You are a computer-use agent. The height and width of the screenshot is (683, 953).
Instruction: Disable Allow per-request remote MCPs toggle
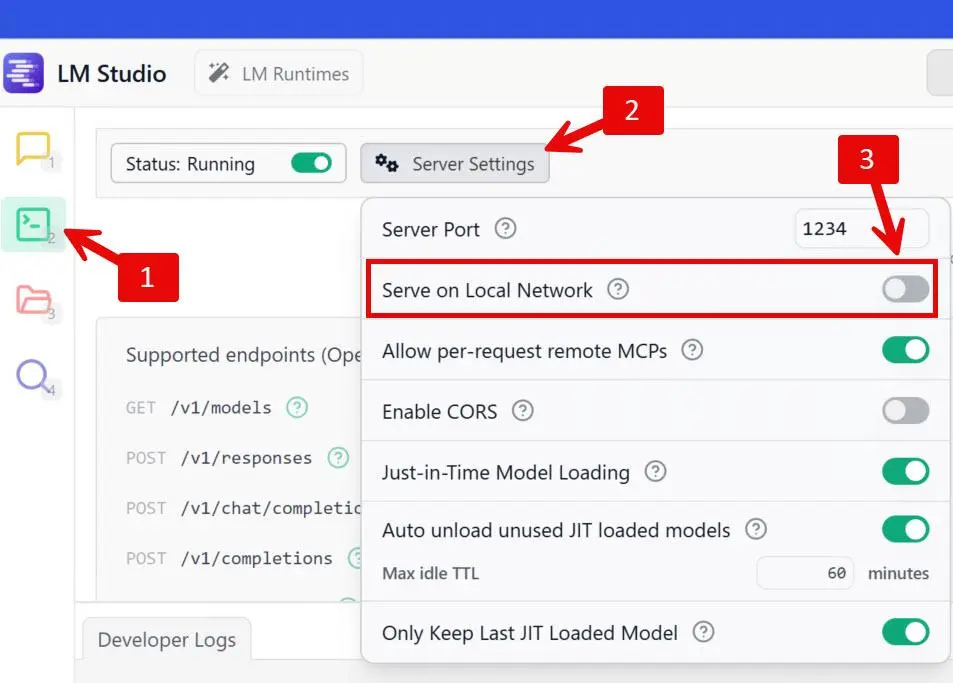pos(905,350)
